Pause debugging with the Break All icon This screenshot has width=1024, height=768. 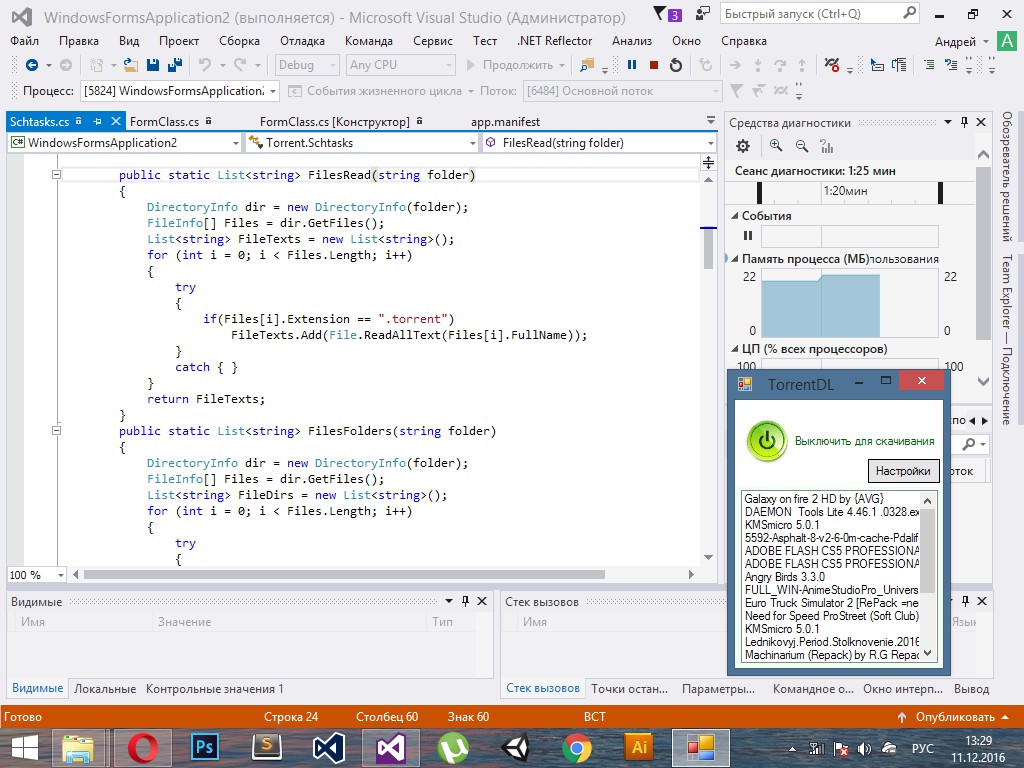[x=632, y=65]
